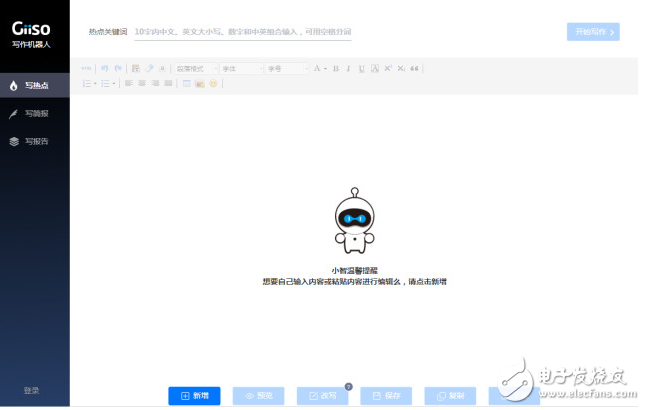Switch to 写简报 in the sidebar
Screen dimensions: 645x410
point(35,113)
